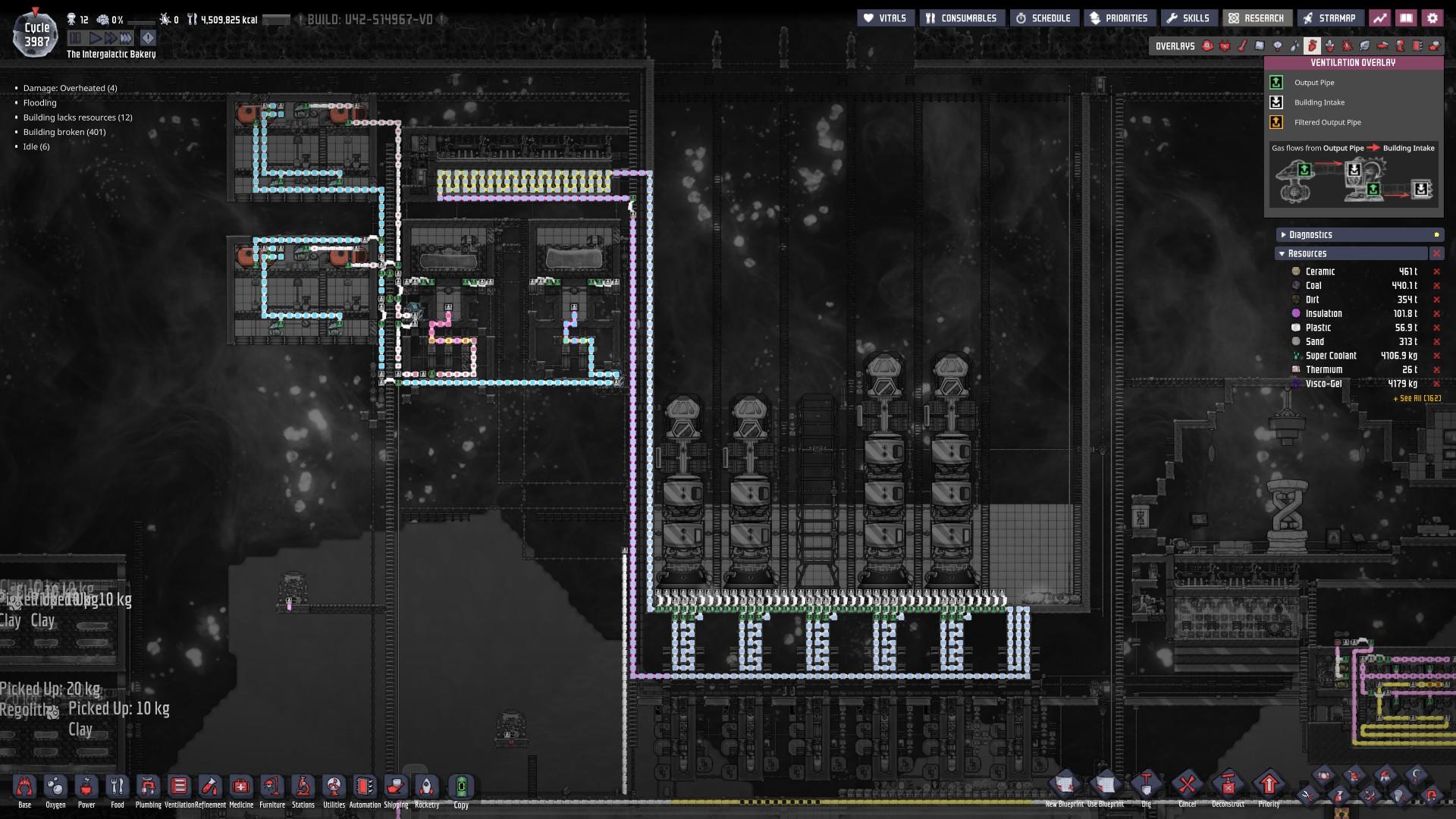Select the Dig tool
The image size is (1456, 819).
pos(1146,785)
